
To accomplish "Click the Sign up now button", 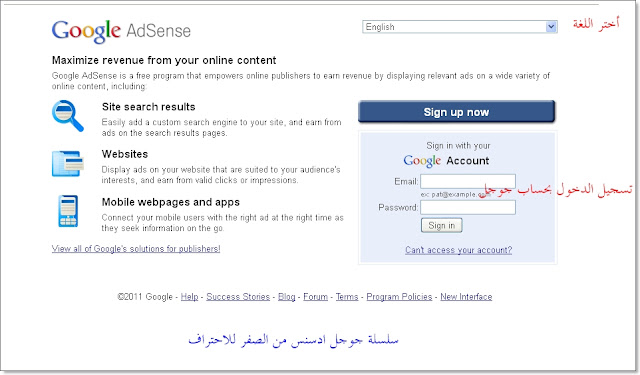I will click(456, 112).
